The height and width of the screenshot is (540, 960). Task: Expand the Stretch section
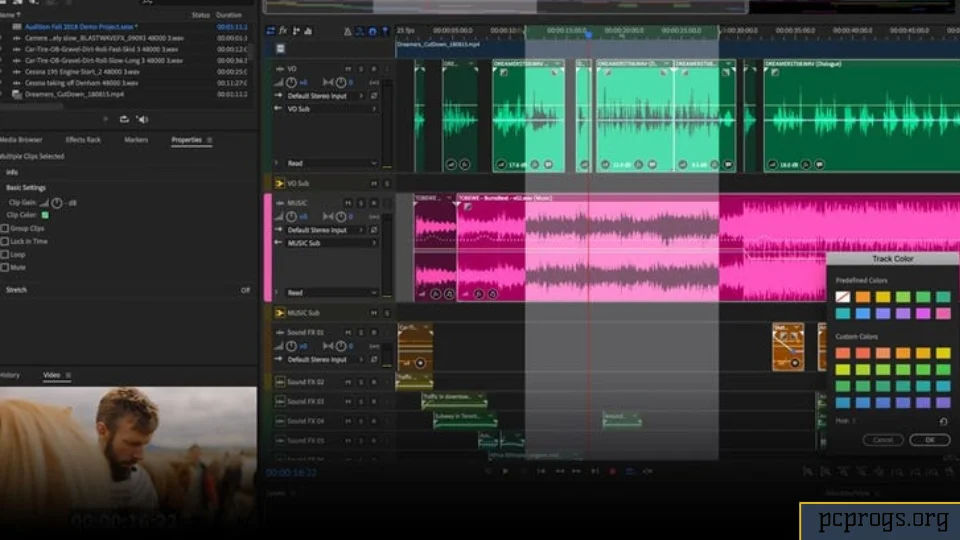click(x=17, y=290)
